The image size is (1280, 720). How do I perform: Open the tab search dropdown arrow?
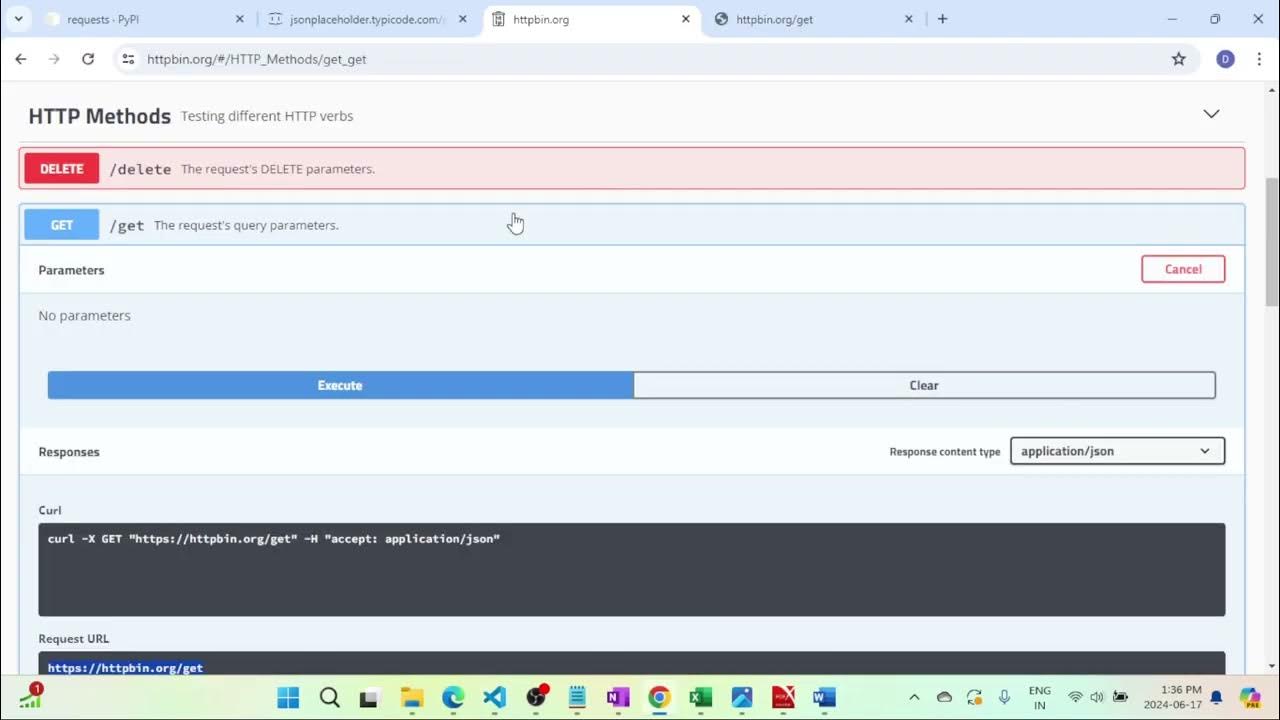18,19
